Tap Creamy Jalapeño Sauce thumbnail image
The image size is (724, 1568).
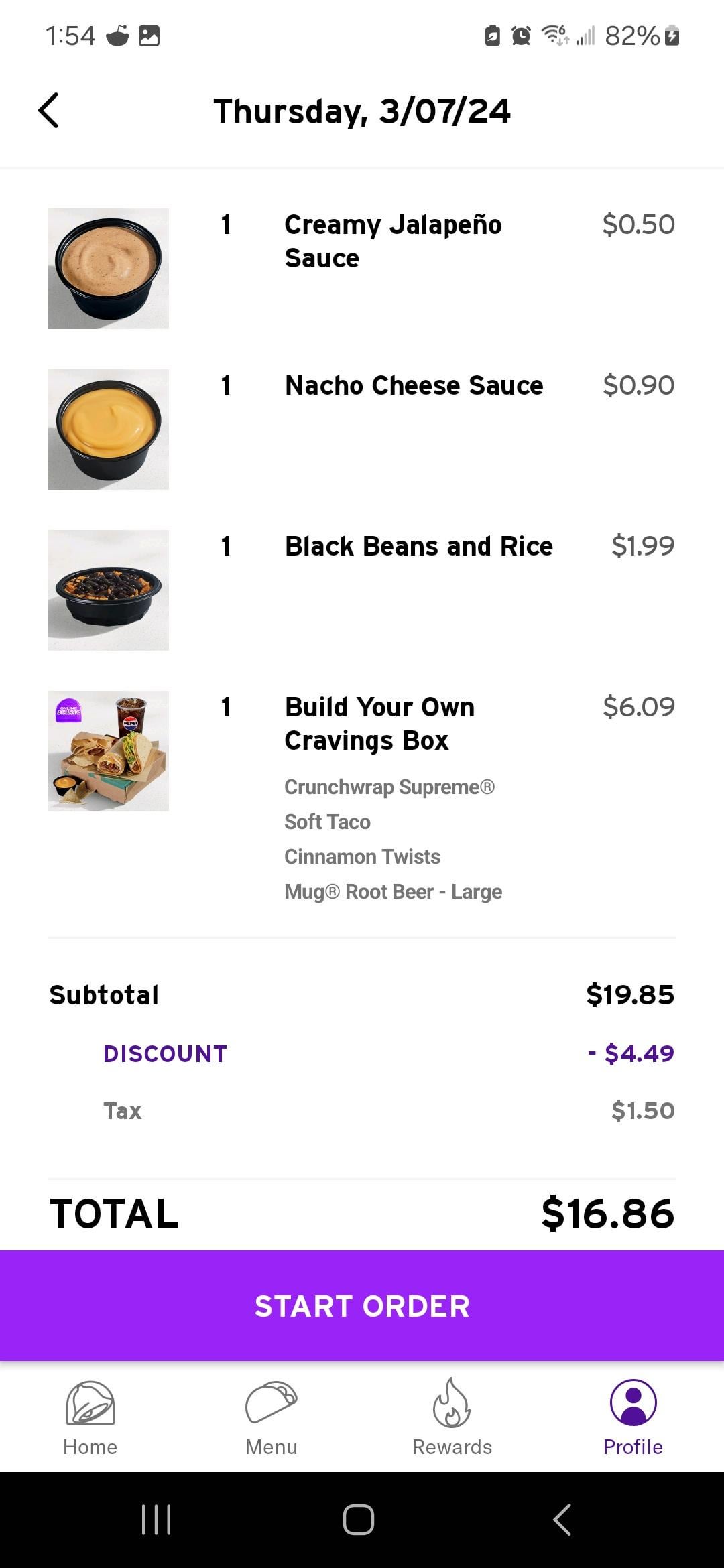109,269
